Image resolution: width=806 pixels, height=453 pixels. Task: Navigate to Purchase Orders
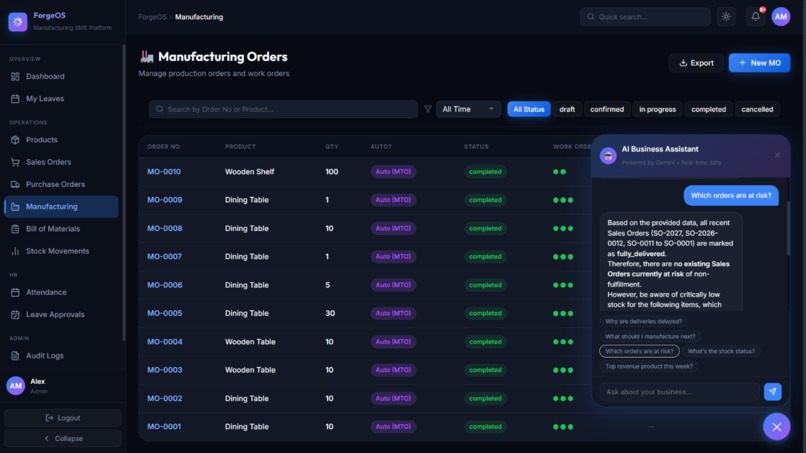62,184
